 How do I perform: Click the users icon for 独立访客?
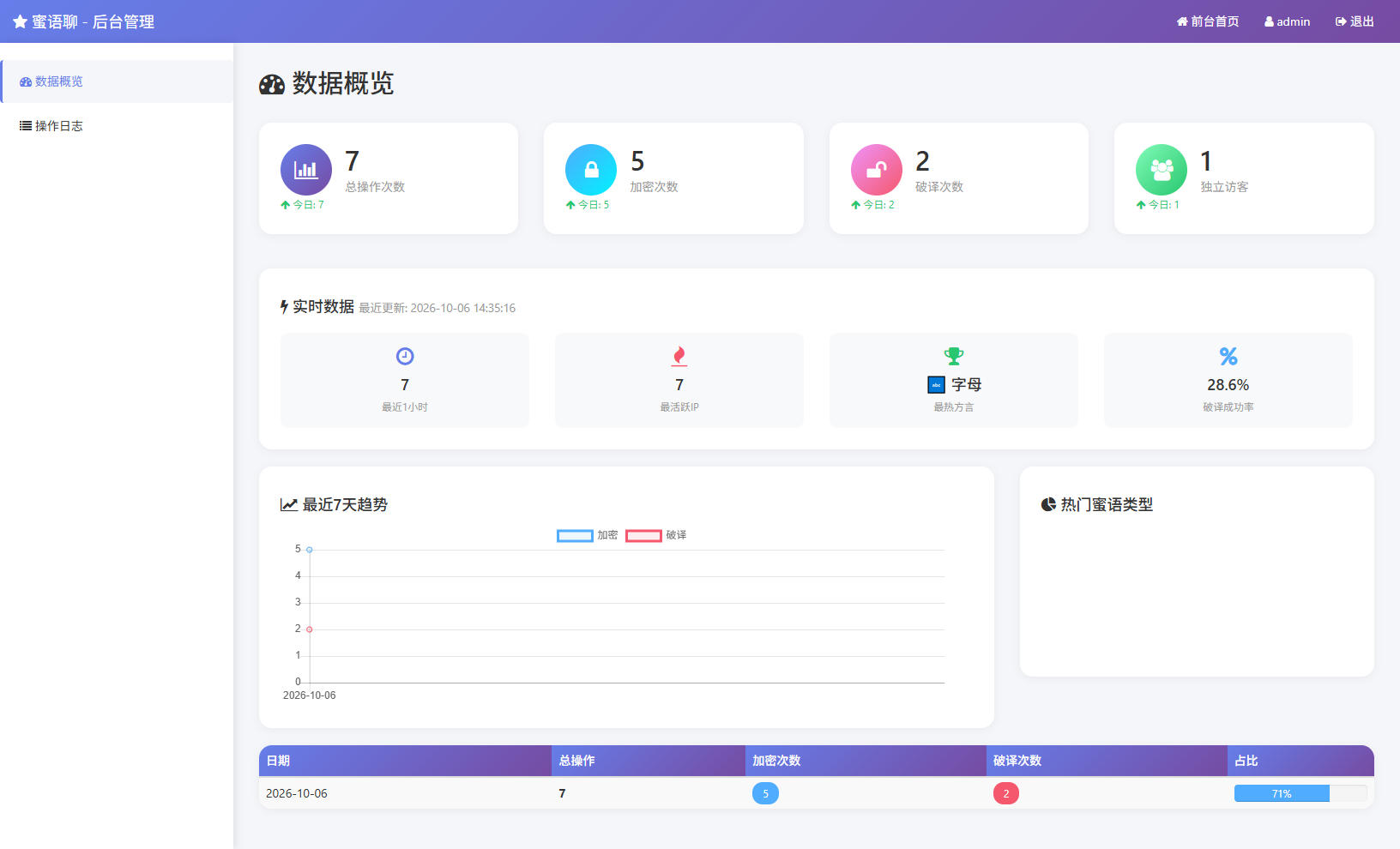[1162, 170]
